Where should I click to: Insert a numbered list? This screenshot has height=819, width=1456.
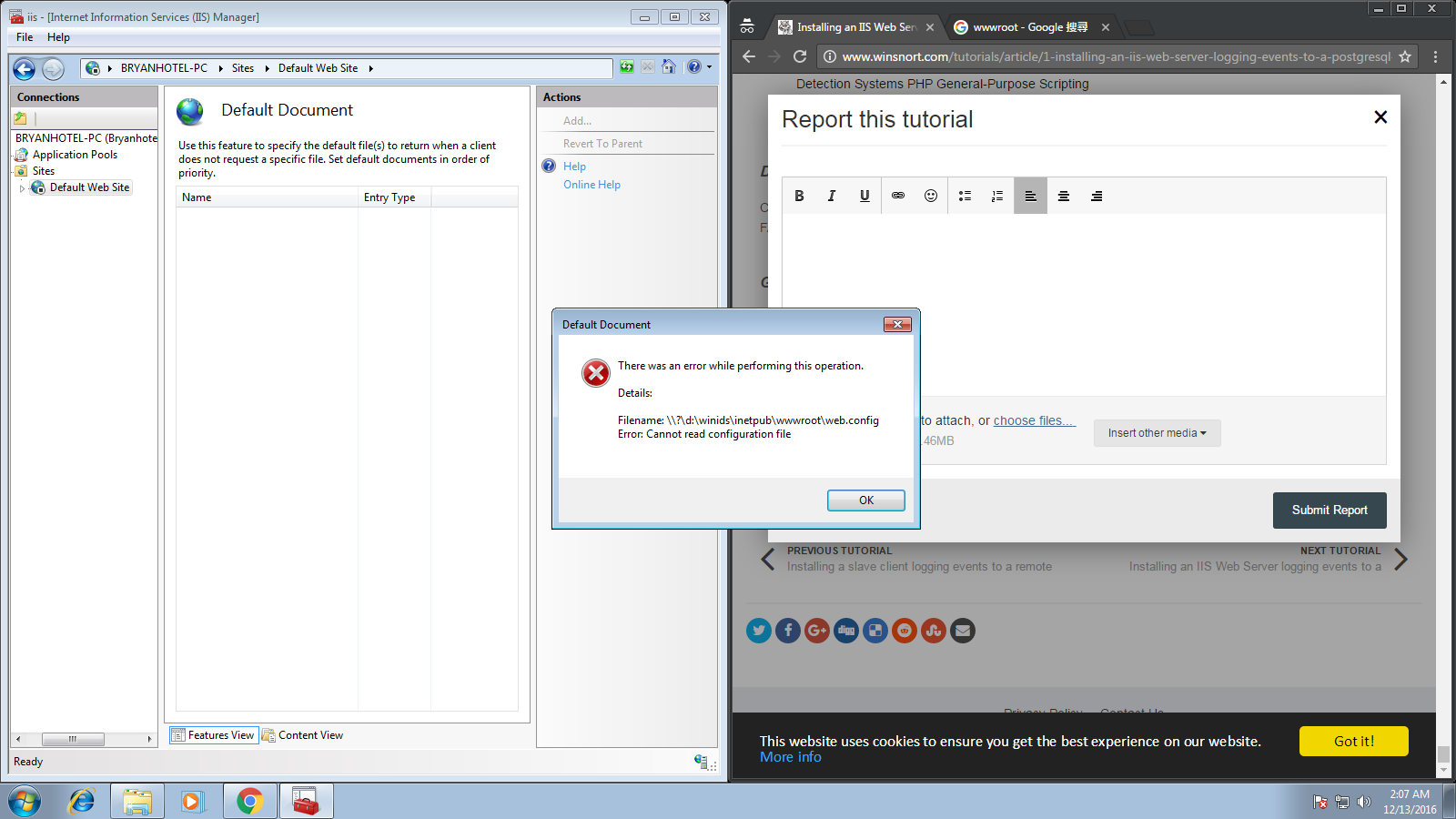(x=997, y=196)
